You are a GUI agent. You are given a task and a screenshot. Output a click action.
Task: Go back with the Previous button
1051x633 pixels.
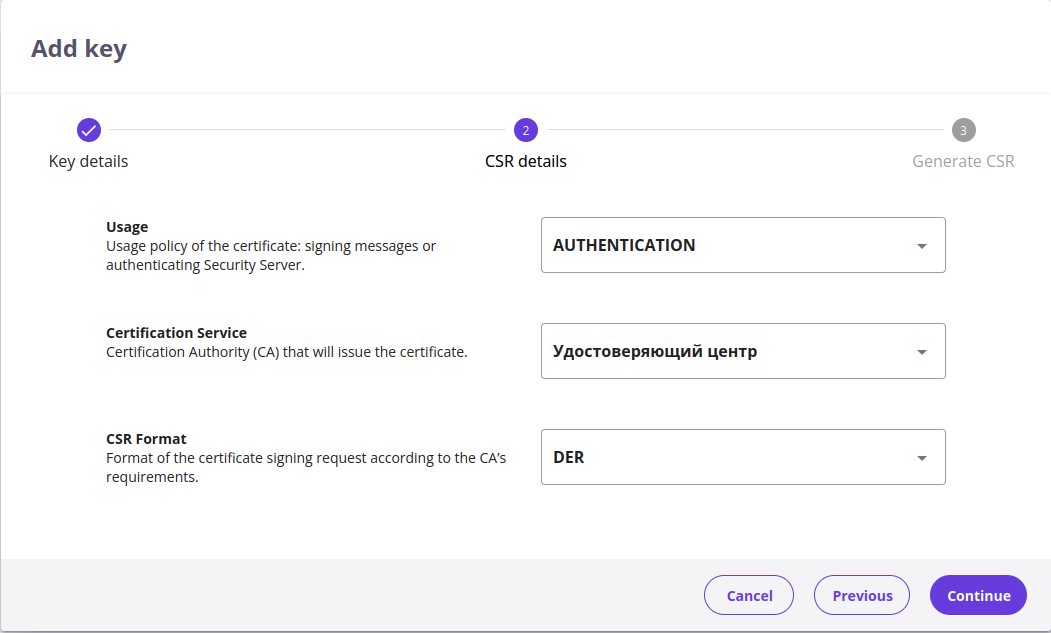click(862, 595)
